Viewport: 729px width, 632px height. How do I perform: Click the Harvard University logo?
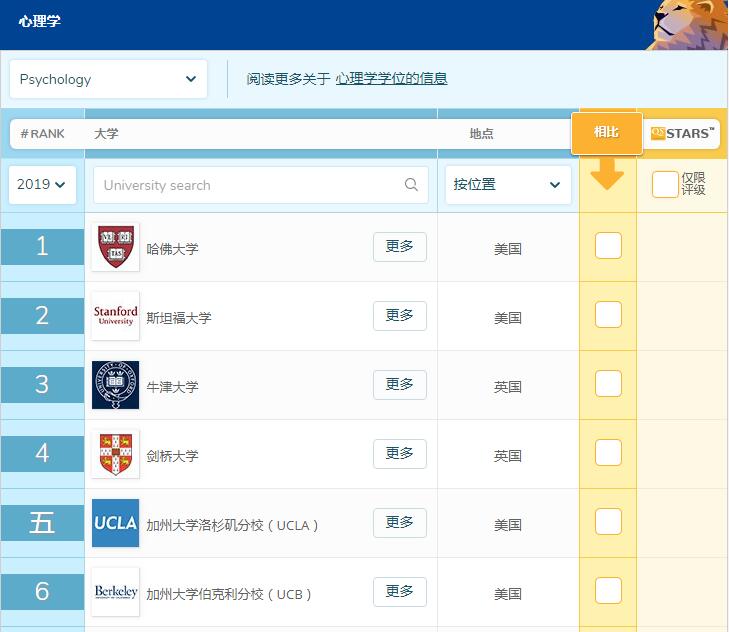(x=115, y=247)
